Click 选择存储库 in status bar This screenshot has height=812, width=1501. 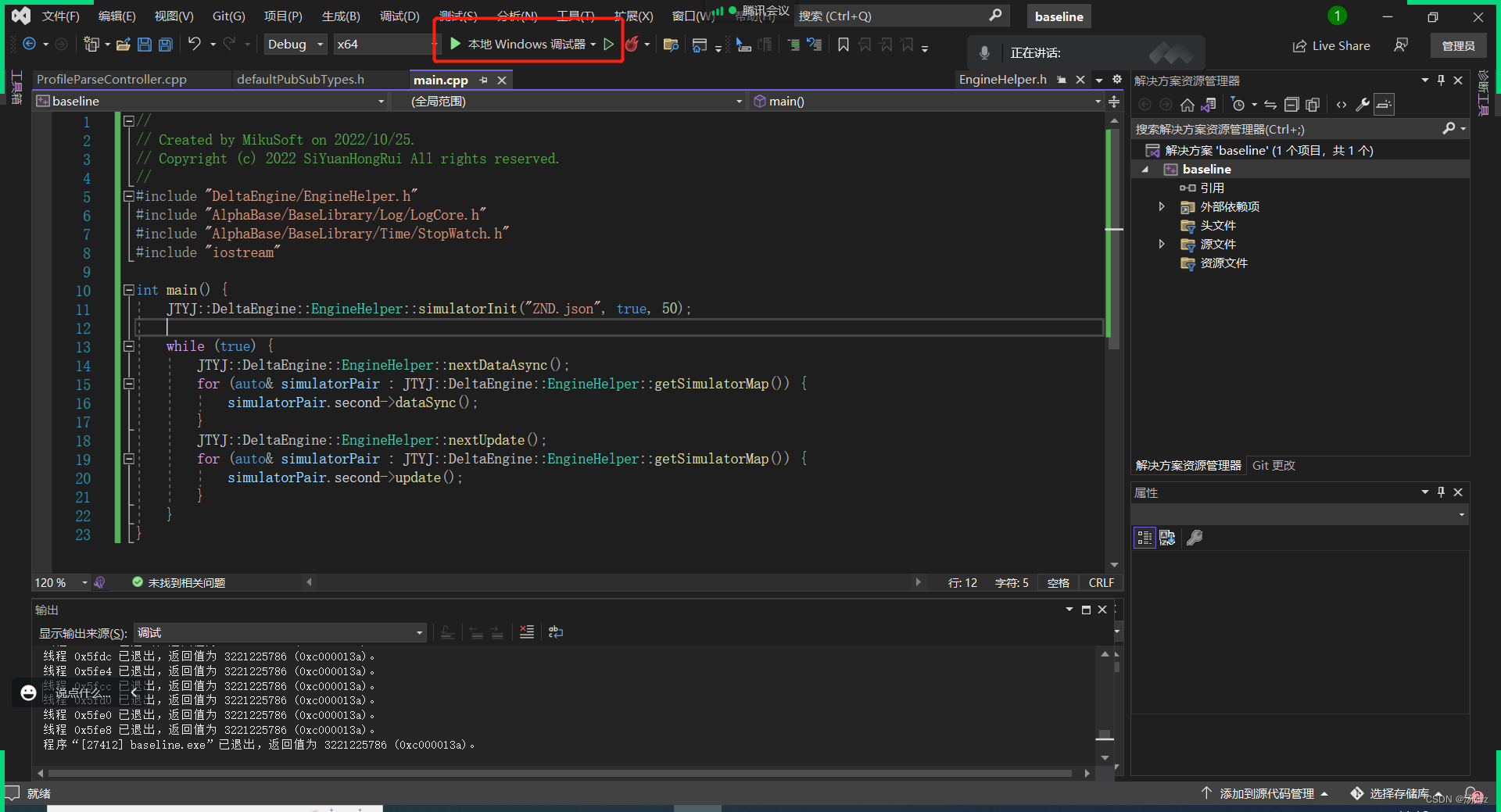click(x=1398, y=793)
